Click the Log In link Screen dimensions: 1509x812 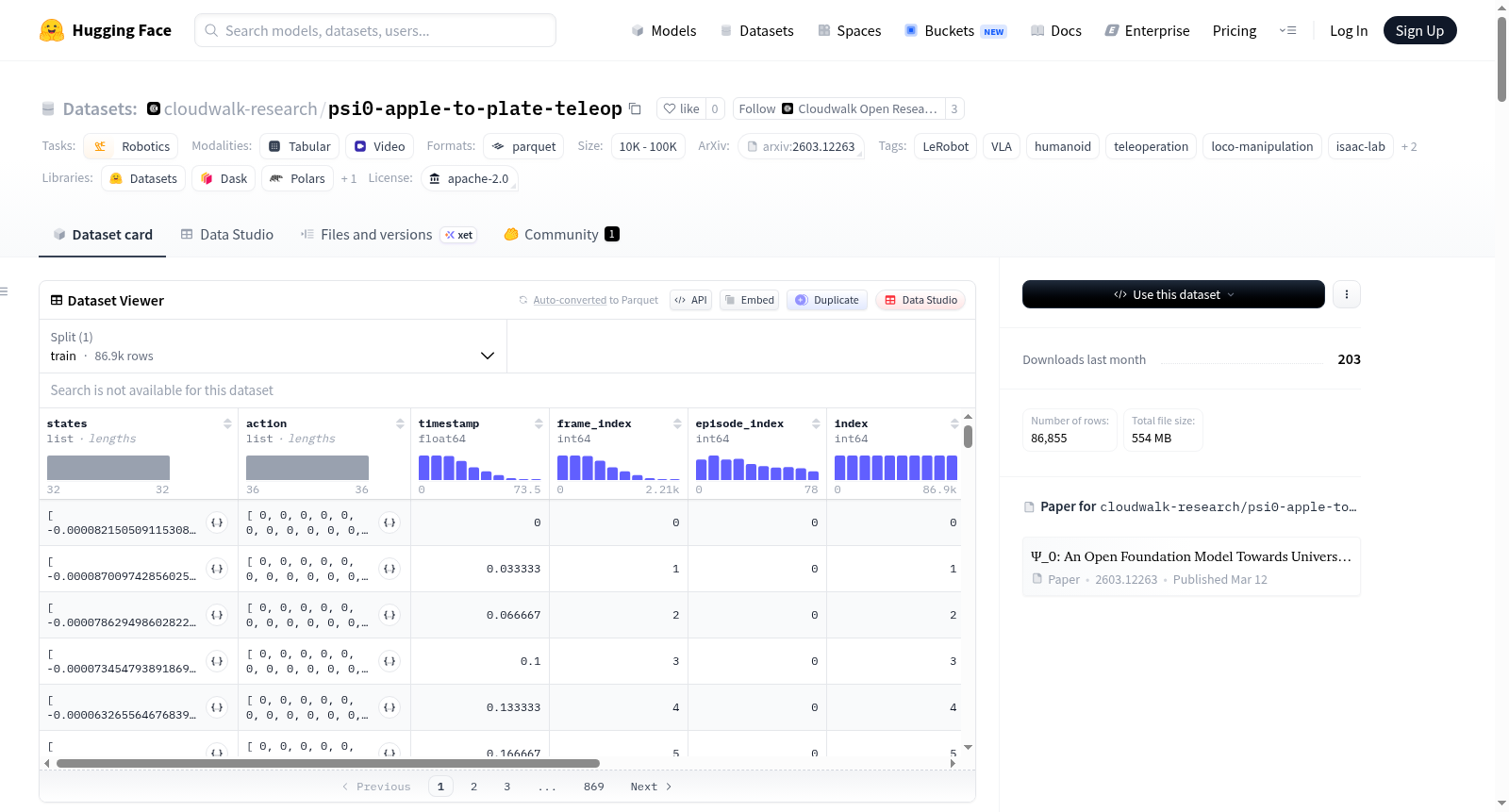click(x=1349, y=31)
